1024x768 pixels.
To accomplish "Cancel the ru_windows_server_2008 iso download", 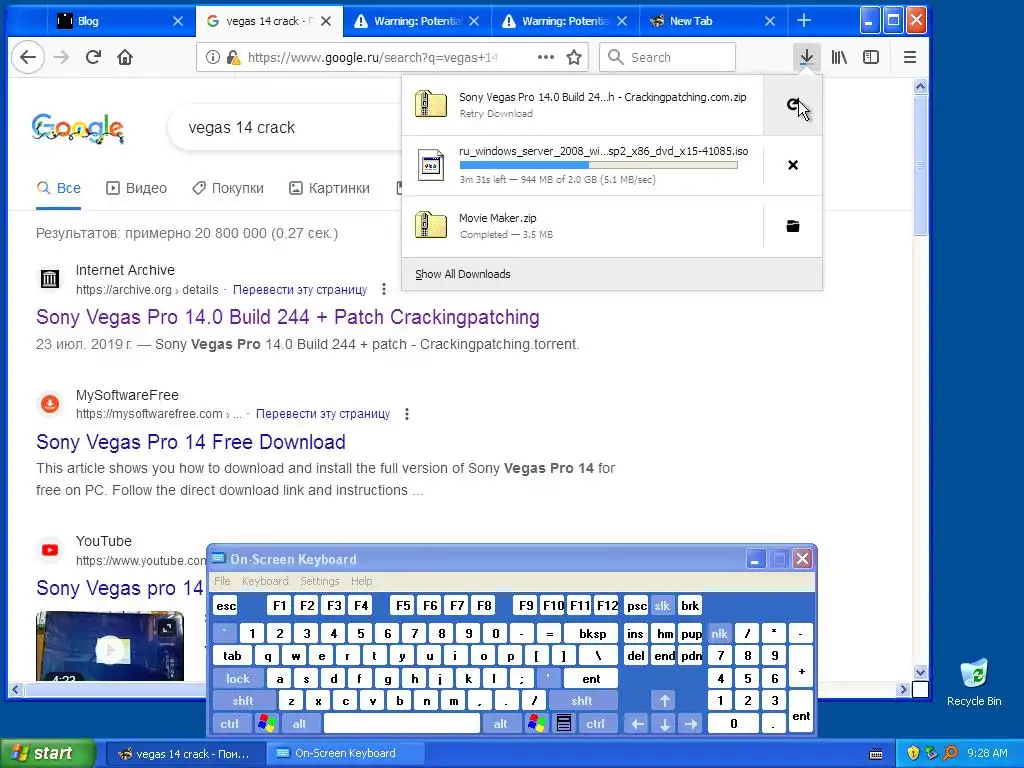I will [793, 165].
